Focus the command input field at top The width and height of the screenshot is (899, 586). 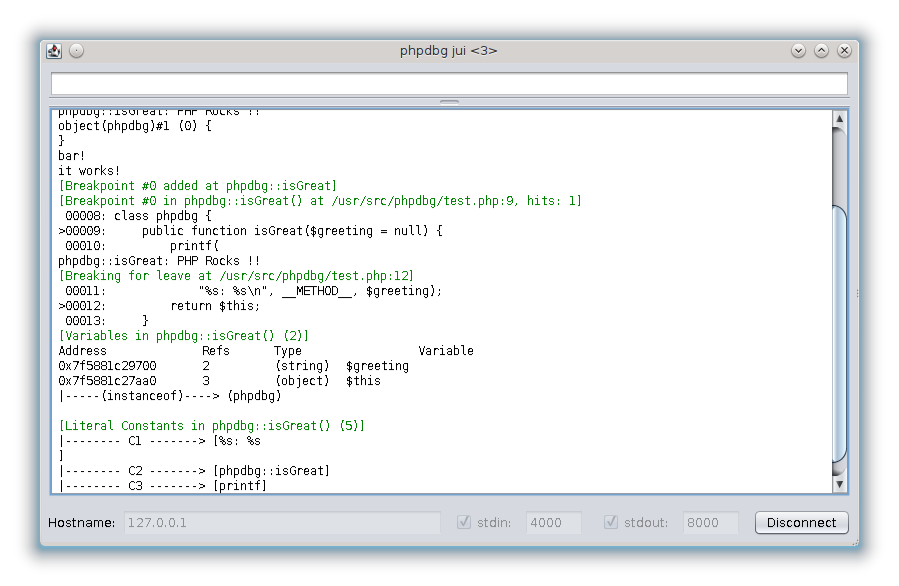[449, 84]
